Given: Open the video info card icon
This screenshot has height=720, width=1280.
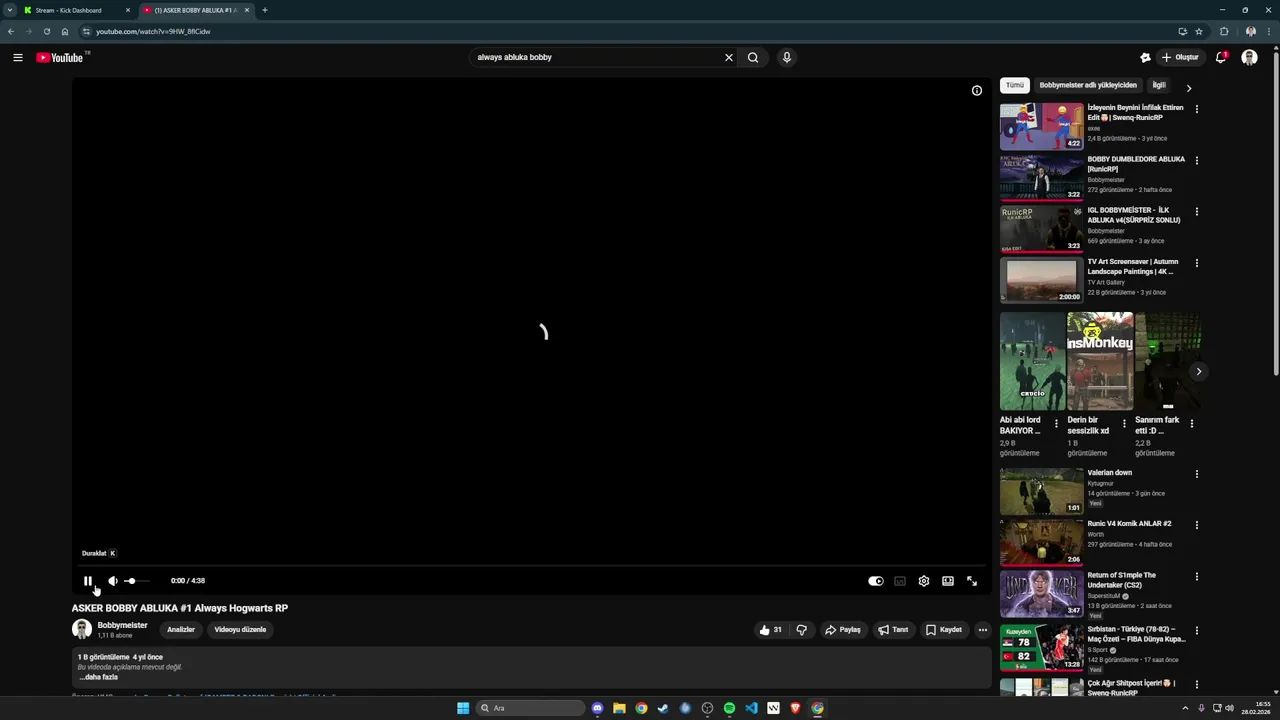Looking at the screenshot, I should pos(977,91).
